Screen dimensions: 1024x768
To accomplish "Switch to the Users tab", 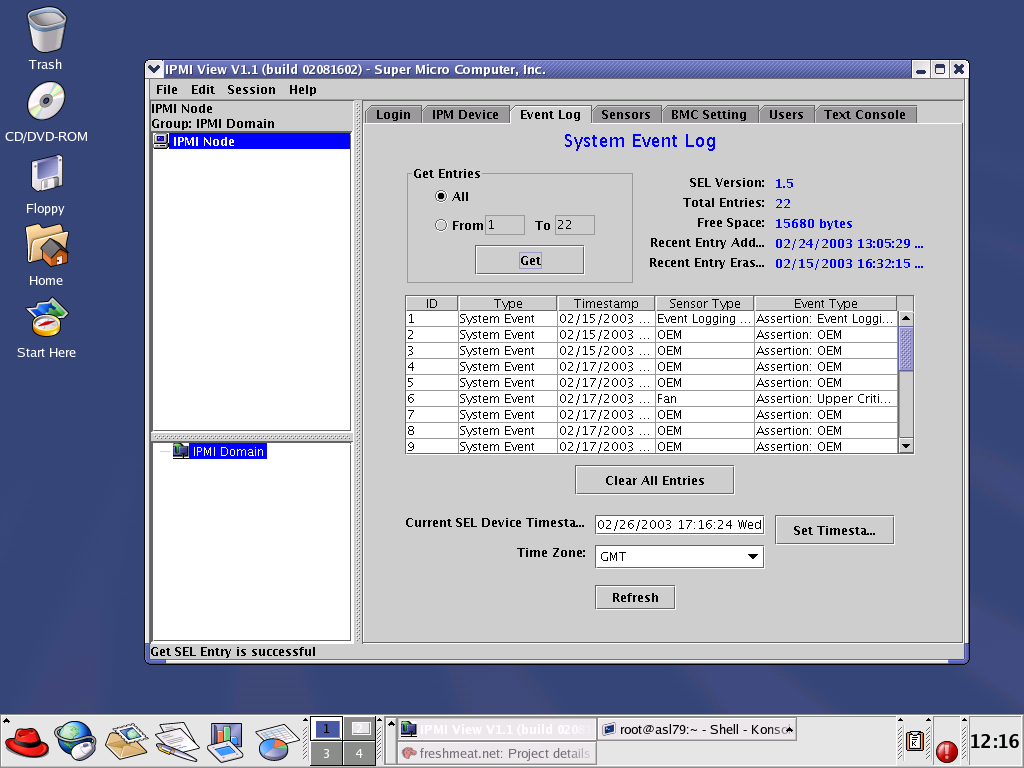I will click(x=786, y=114).
